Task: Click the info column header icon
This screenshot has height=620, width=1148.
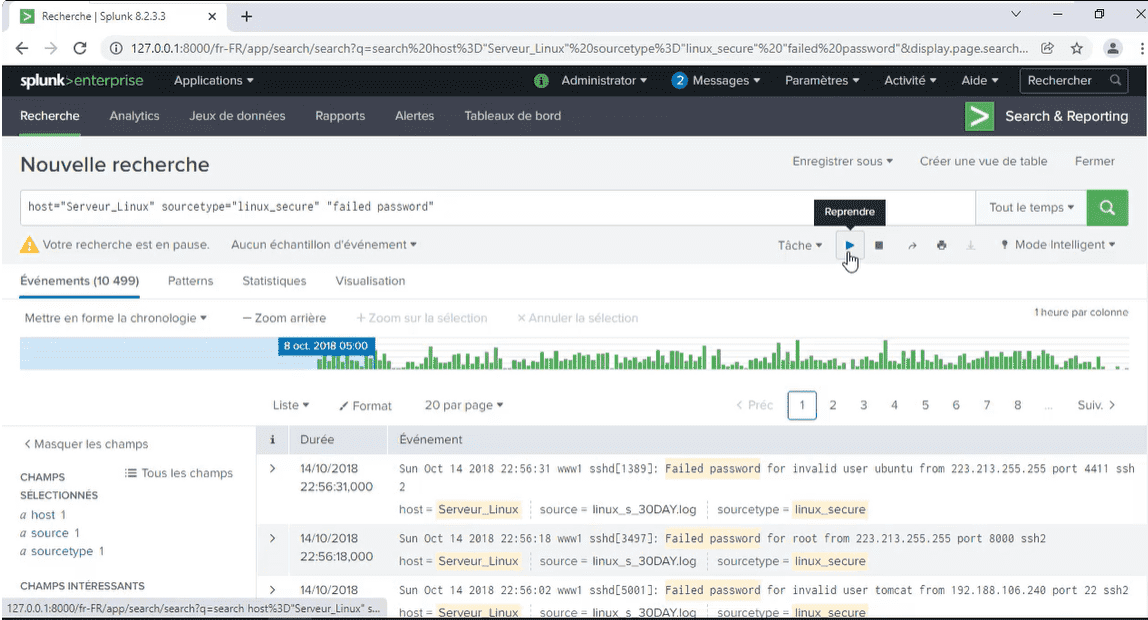Action: (x=272, y=439)
